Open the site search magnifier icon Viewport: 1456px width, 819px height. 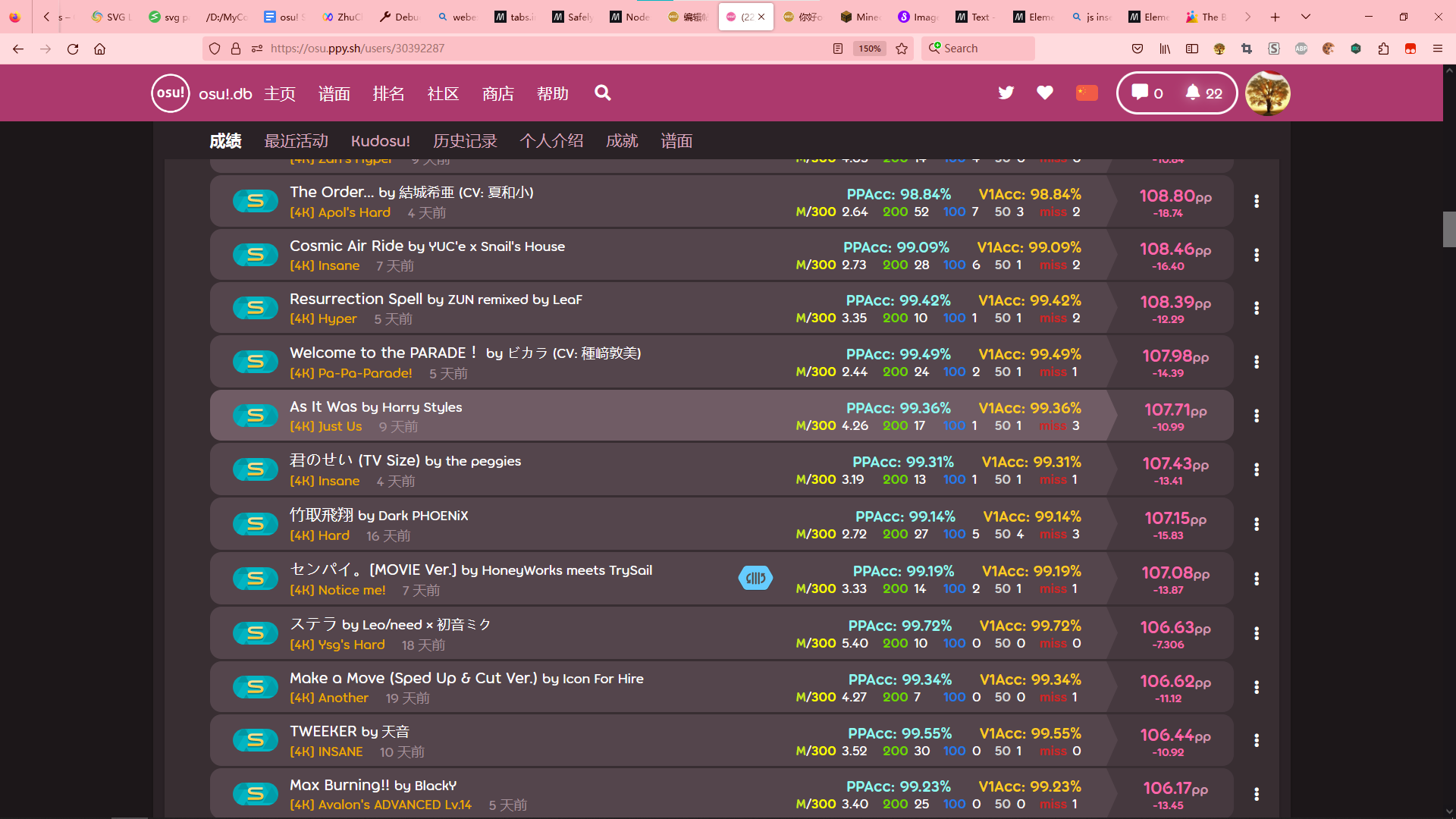603,93
